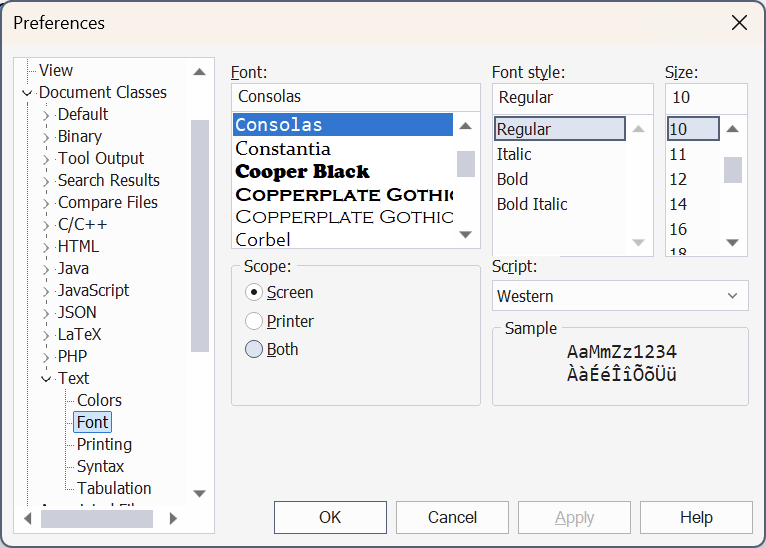Expand the HTML tree node

coord(46,247)
